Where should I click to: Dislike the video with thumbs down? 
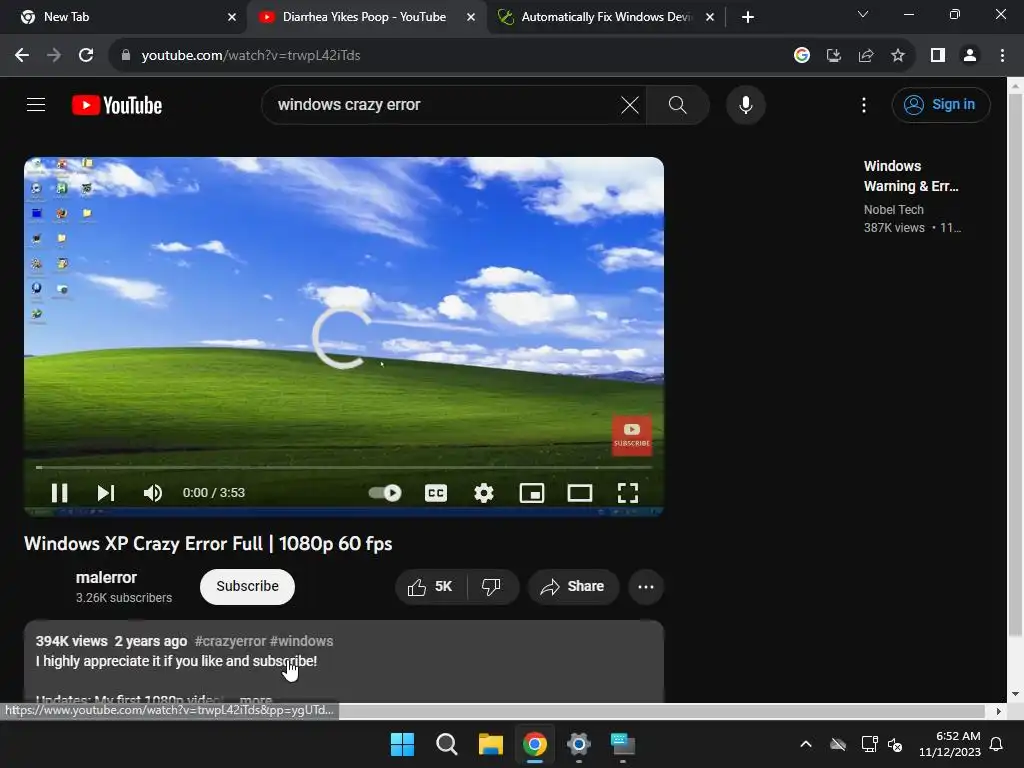coord(491,586)
